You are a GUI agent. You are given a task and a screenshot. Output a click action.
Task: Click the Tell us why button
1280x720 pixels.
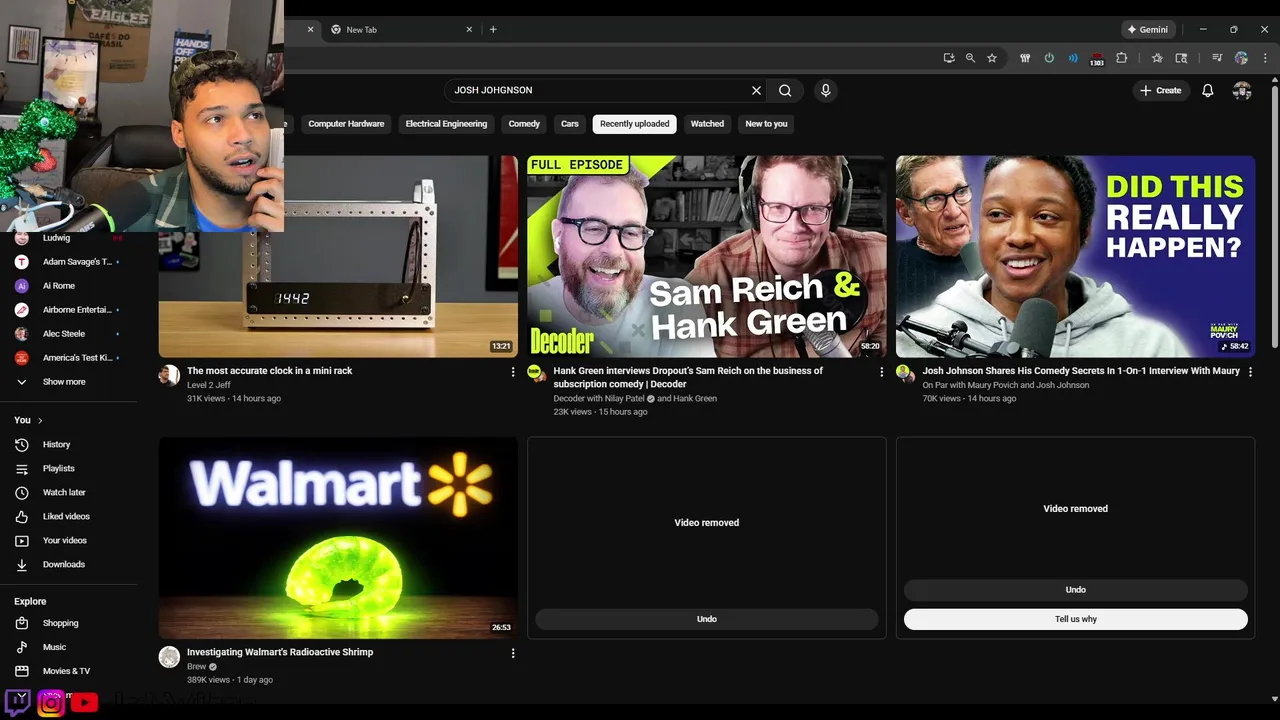1076,619
